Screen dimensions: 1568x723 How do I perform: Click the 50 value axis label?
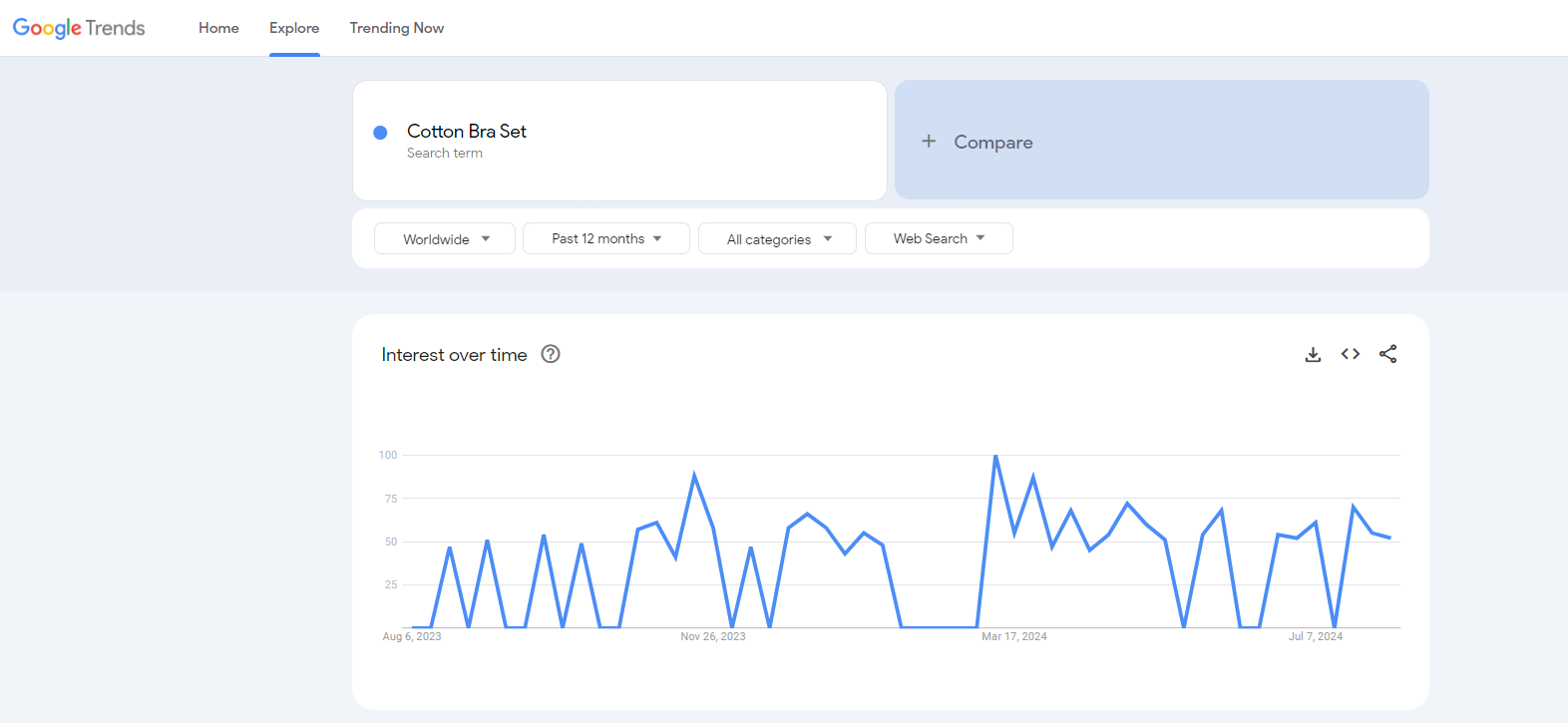point(391,542)
